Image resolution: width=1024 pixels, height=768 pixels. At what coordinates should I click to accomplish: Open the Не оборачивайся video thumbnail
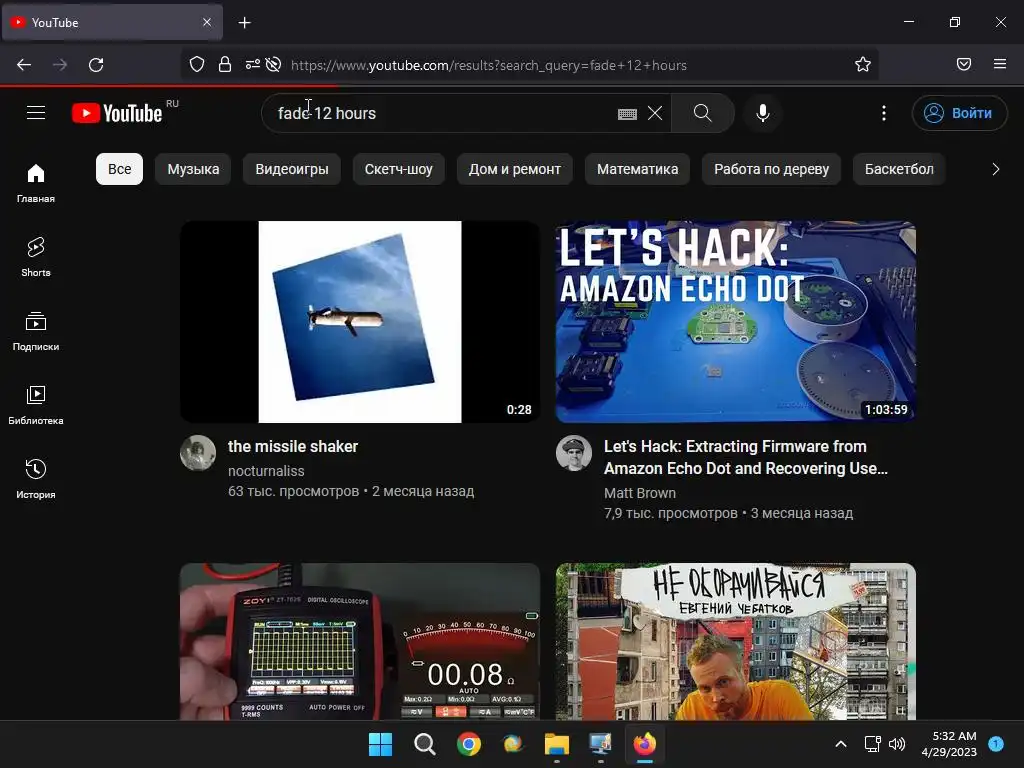point(736,641)
